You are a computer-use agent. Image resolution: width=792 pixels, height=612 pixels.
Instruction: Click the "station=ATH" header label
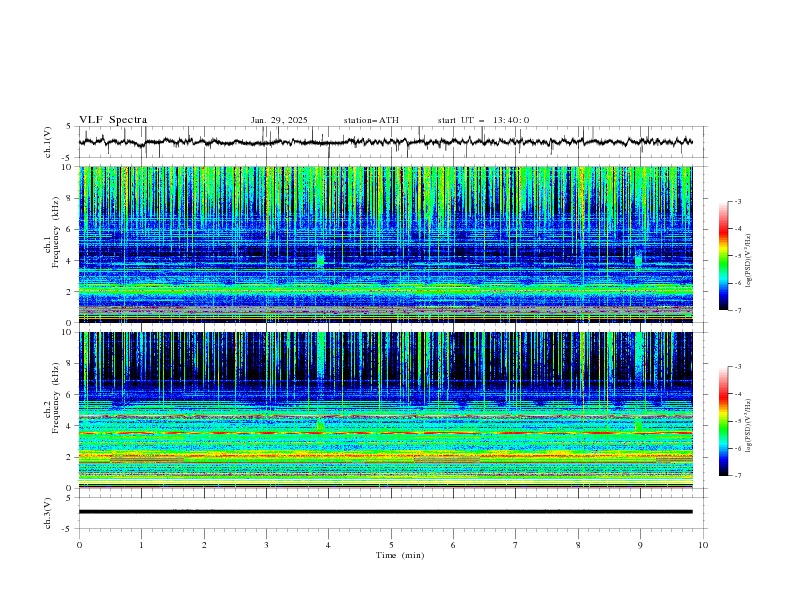coord(371,120)
